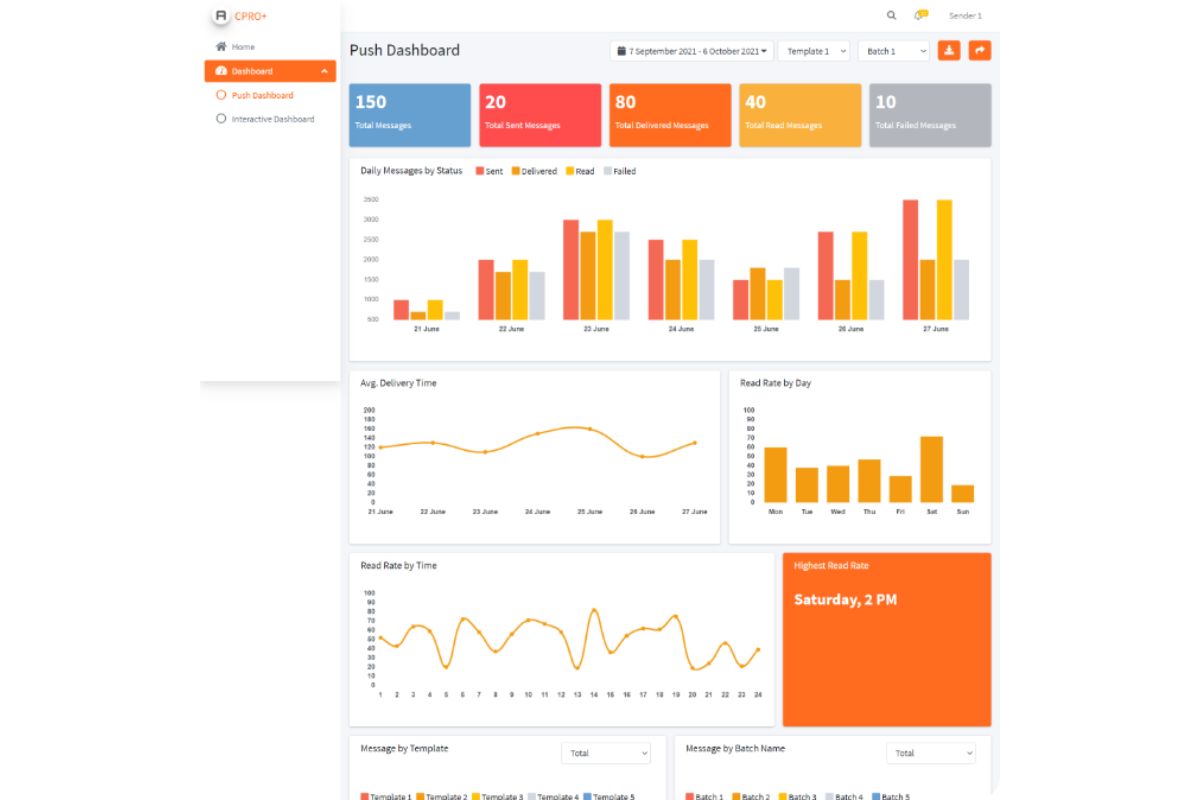Toggle the Sent series in chart legend
The height and width of the screenshot is (800, 1200).
(x=480, y=171)
